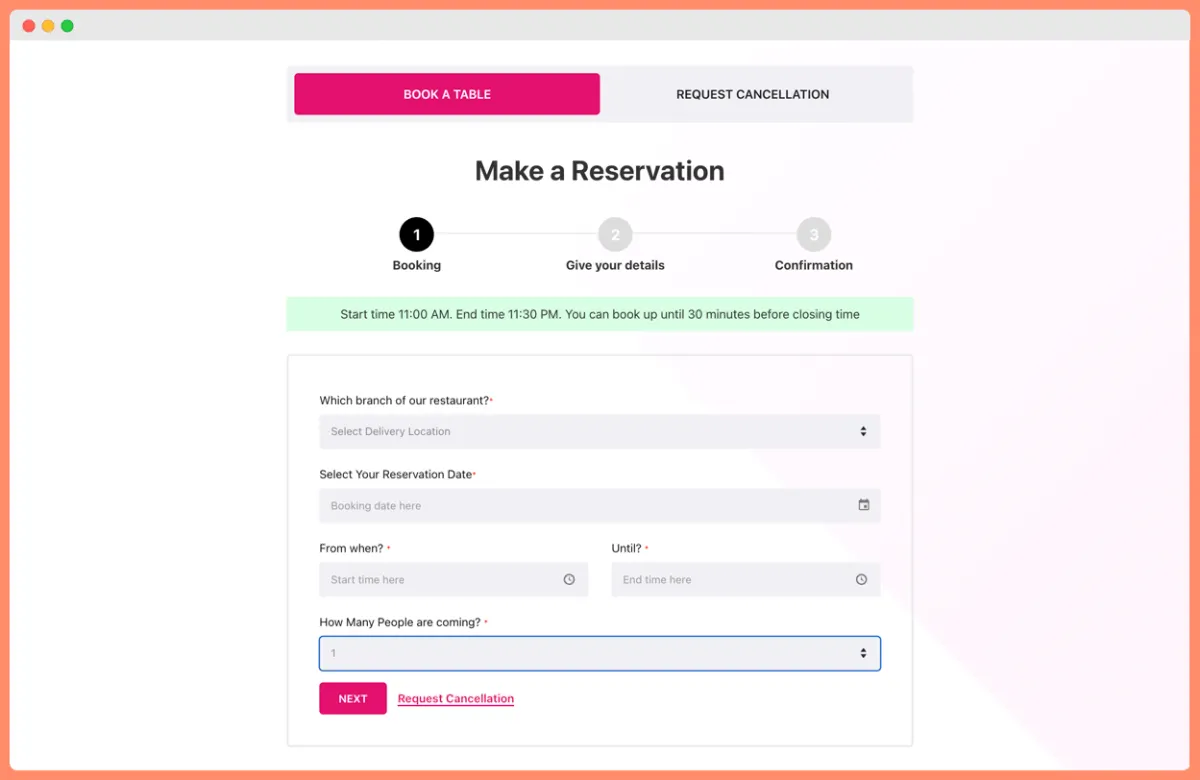Focus the Start time here field
The height and width of the screenshot is (780, 1200).
pos(454,579)
